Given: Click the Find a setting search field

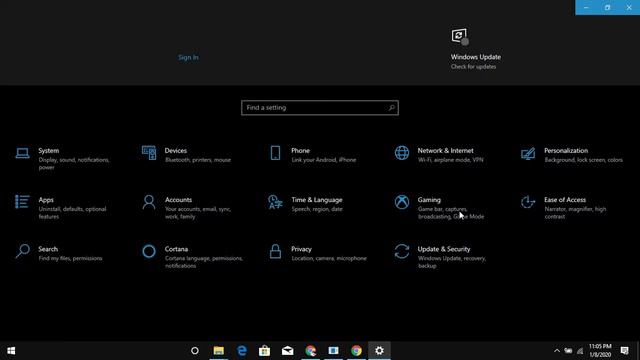Looking at the screenshot, I should pyautogui.click(x=320, y=108).
